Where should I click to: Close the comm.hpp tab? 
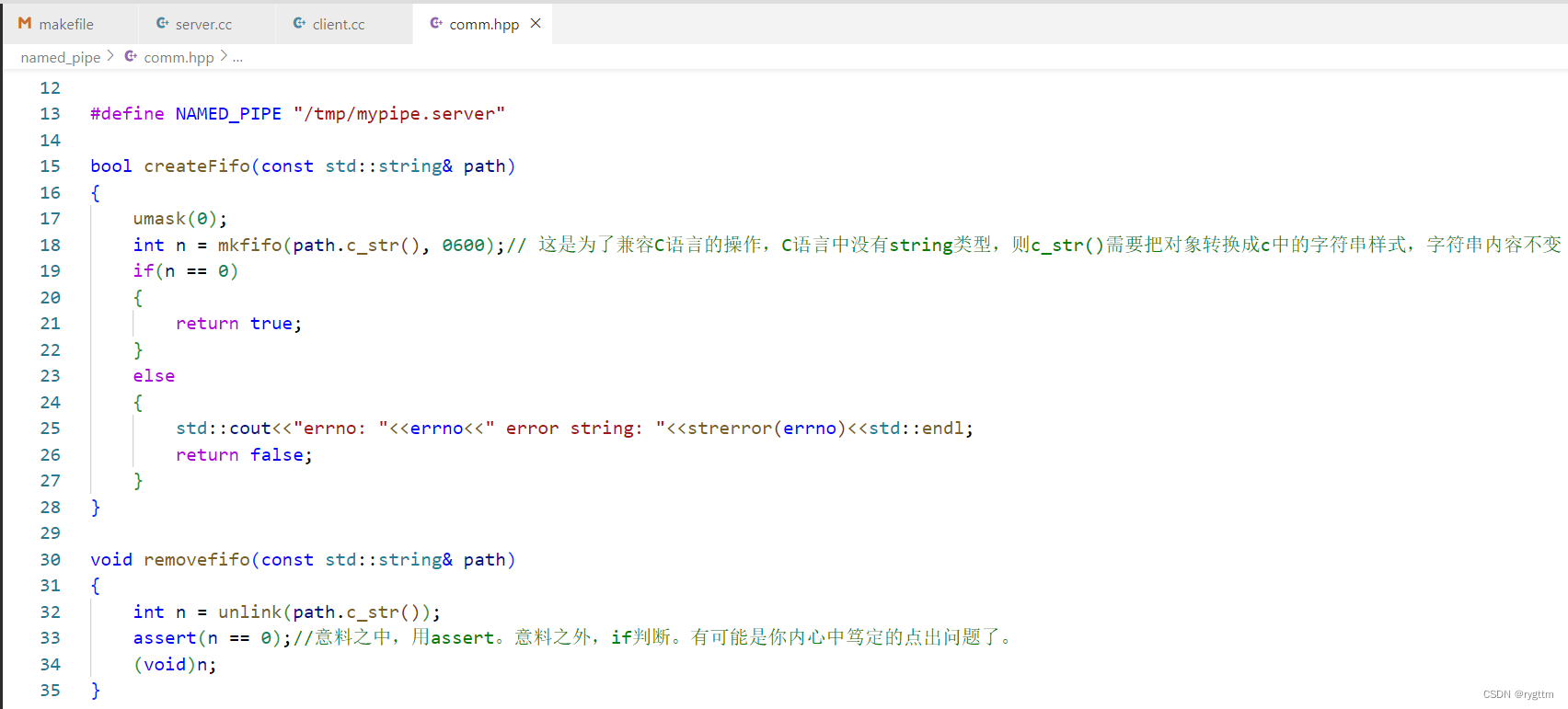tap(536, 23)
